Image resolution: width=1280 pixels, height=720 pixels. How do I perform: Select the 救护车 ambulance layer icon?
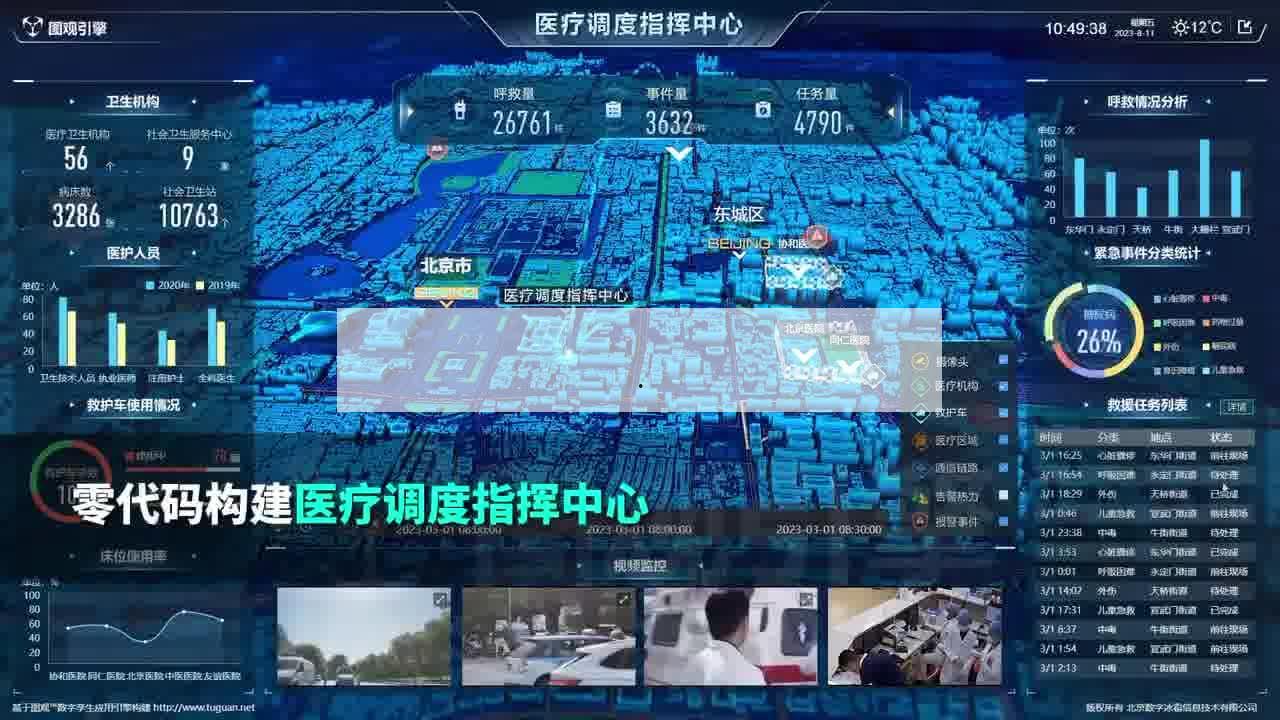coord(919,413)
